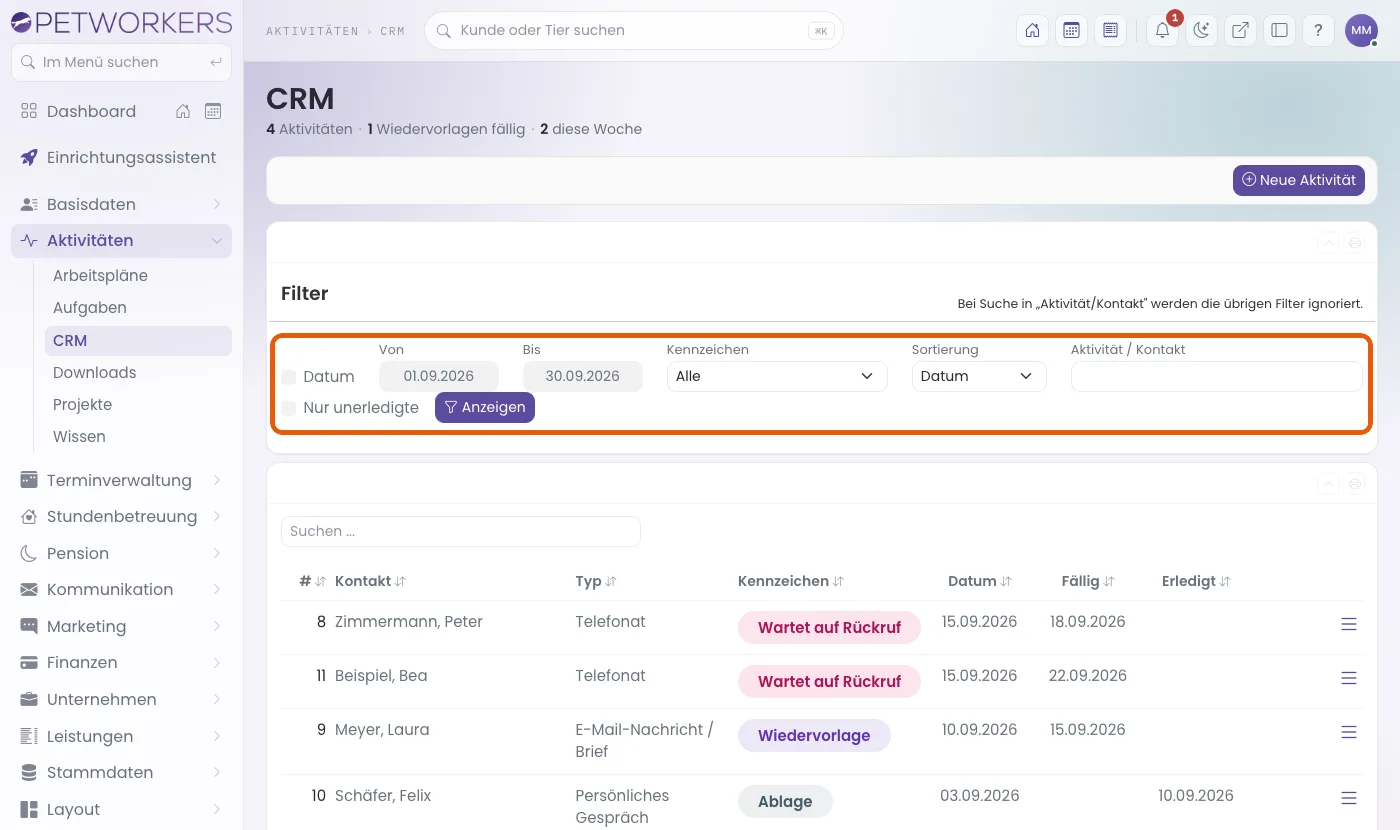1400x830 pixels.
Task: Collapse the activities table panel with its chevron icon
Action: pos(1328,484)
